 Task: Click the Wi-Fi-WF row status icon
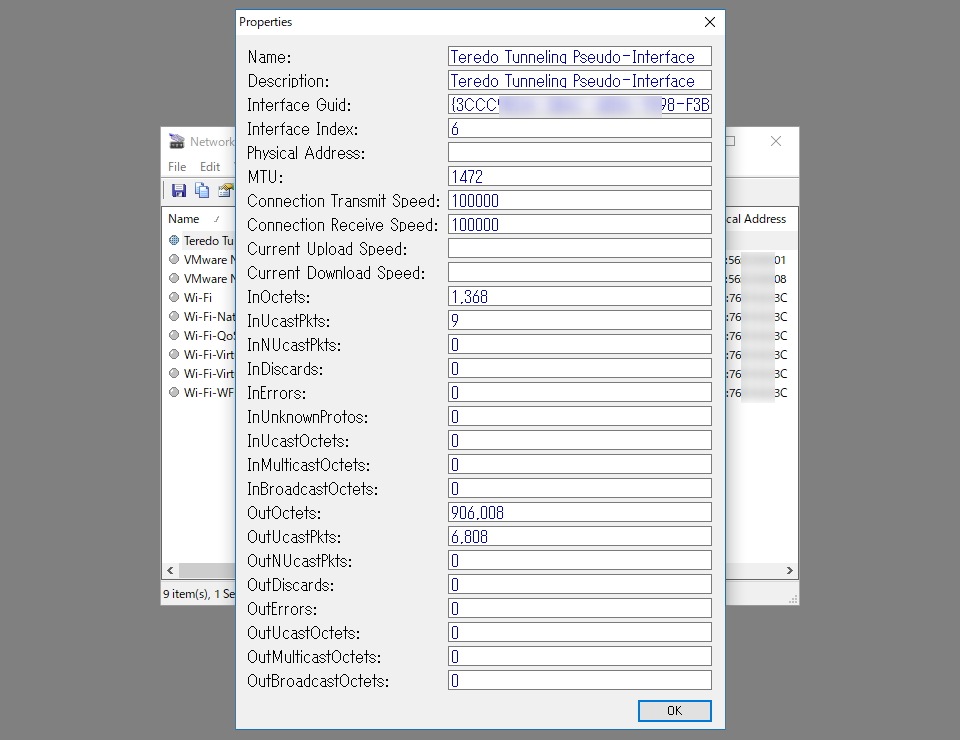click(174, 392)
